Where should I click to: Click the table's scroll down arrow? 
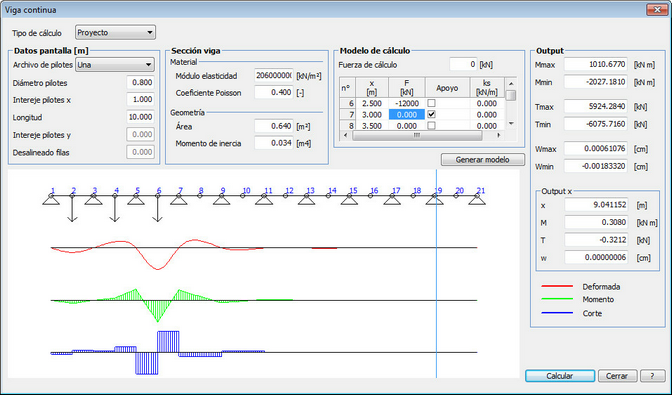pyautogui.click(x=510, y=123)
